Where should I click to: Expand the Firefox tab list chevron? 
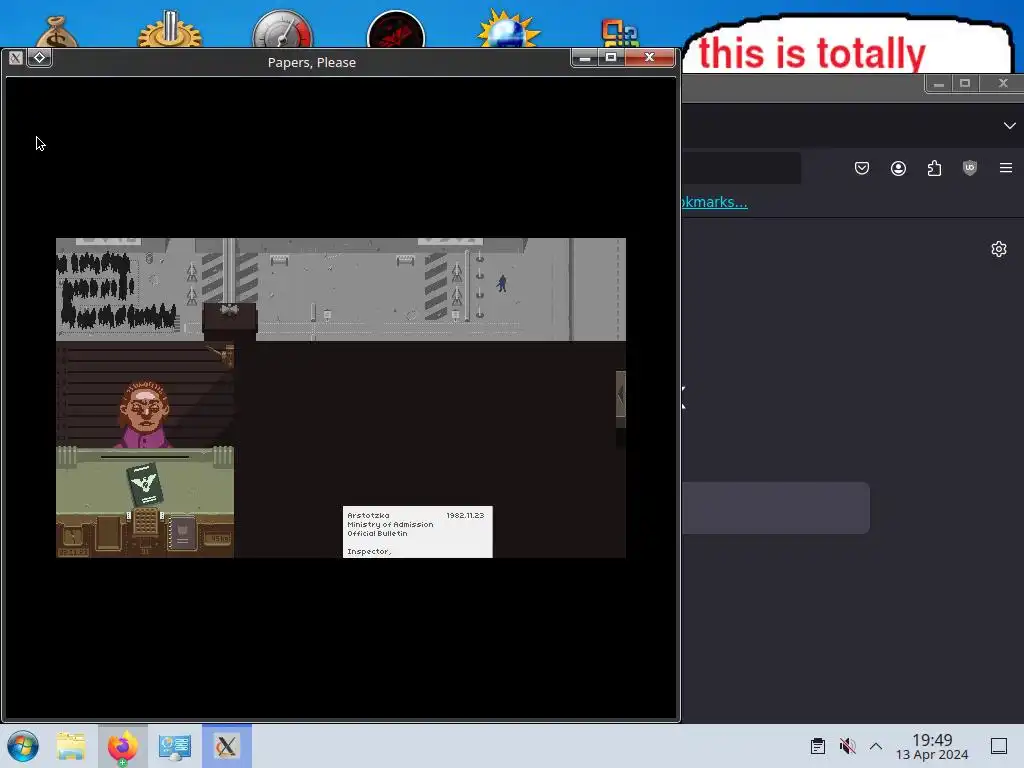pos(1010,125)
